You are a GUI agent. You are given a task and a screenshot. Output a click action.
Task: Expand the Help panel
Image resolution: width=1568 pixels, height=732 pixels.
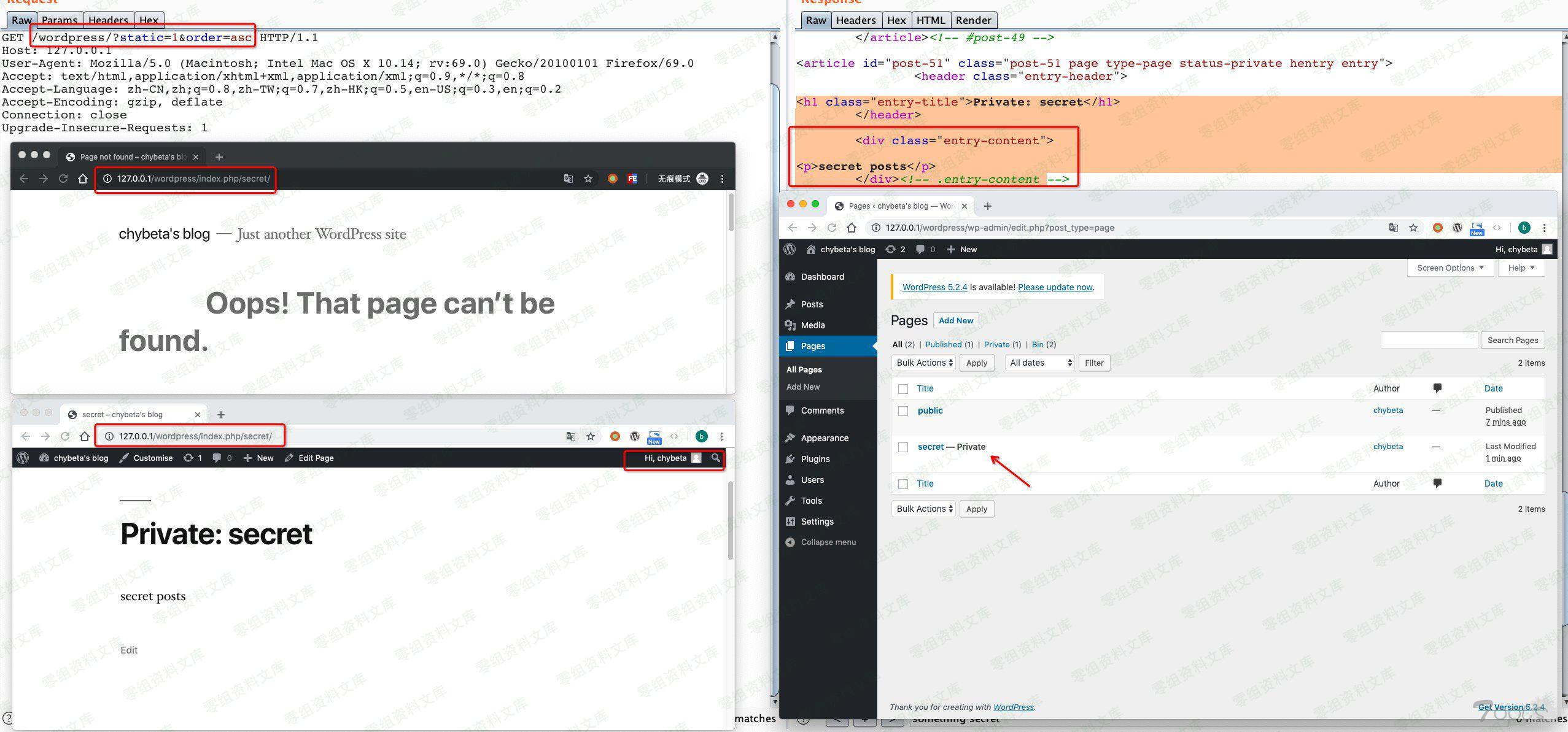point(1521,268)
